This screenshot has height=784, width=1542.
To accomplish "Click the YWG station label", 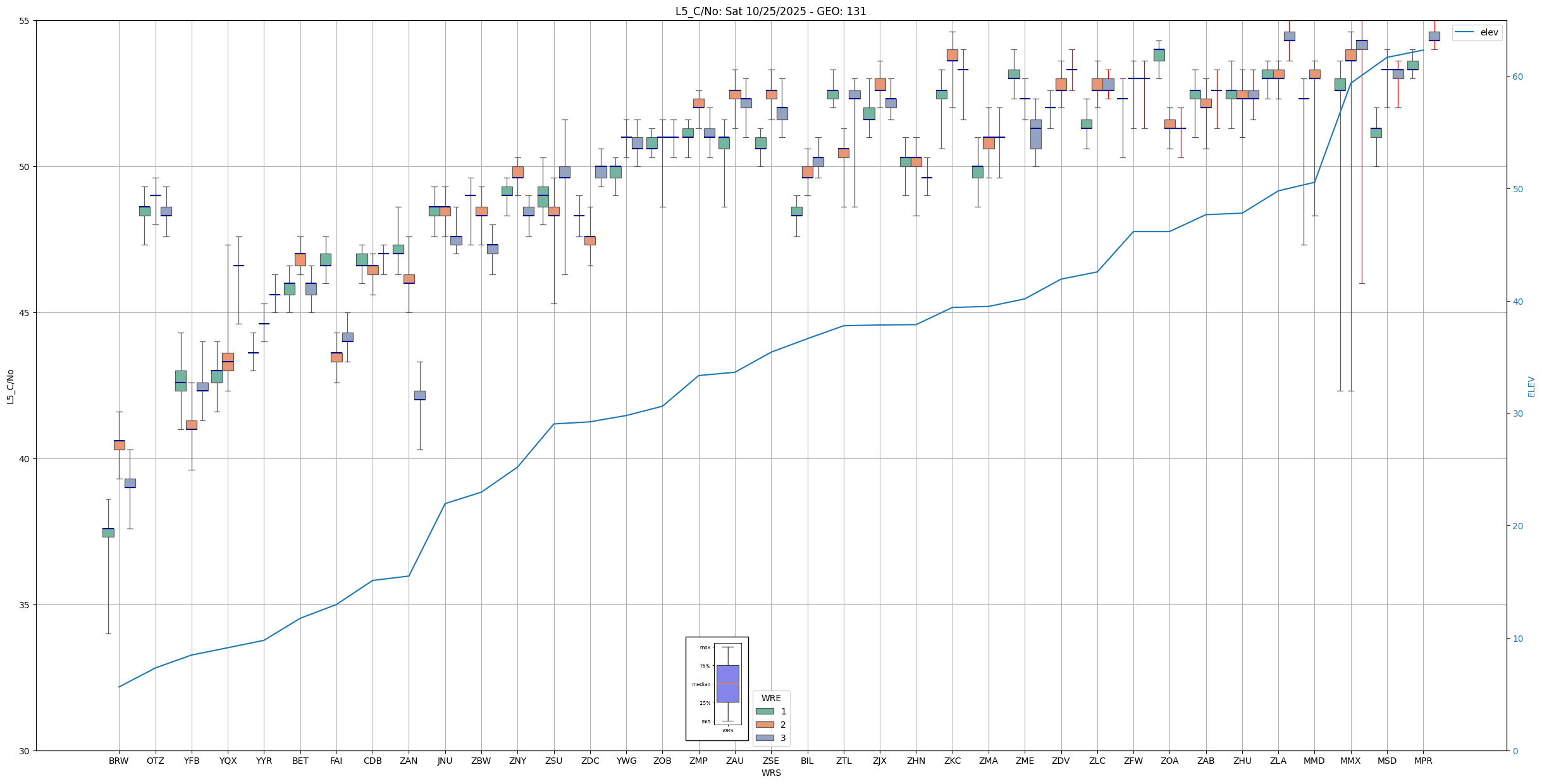I will 626,761.
